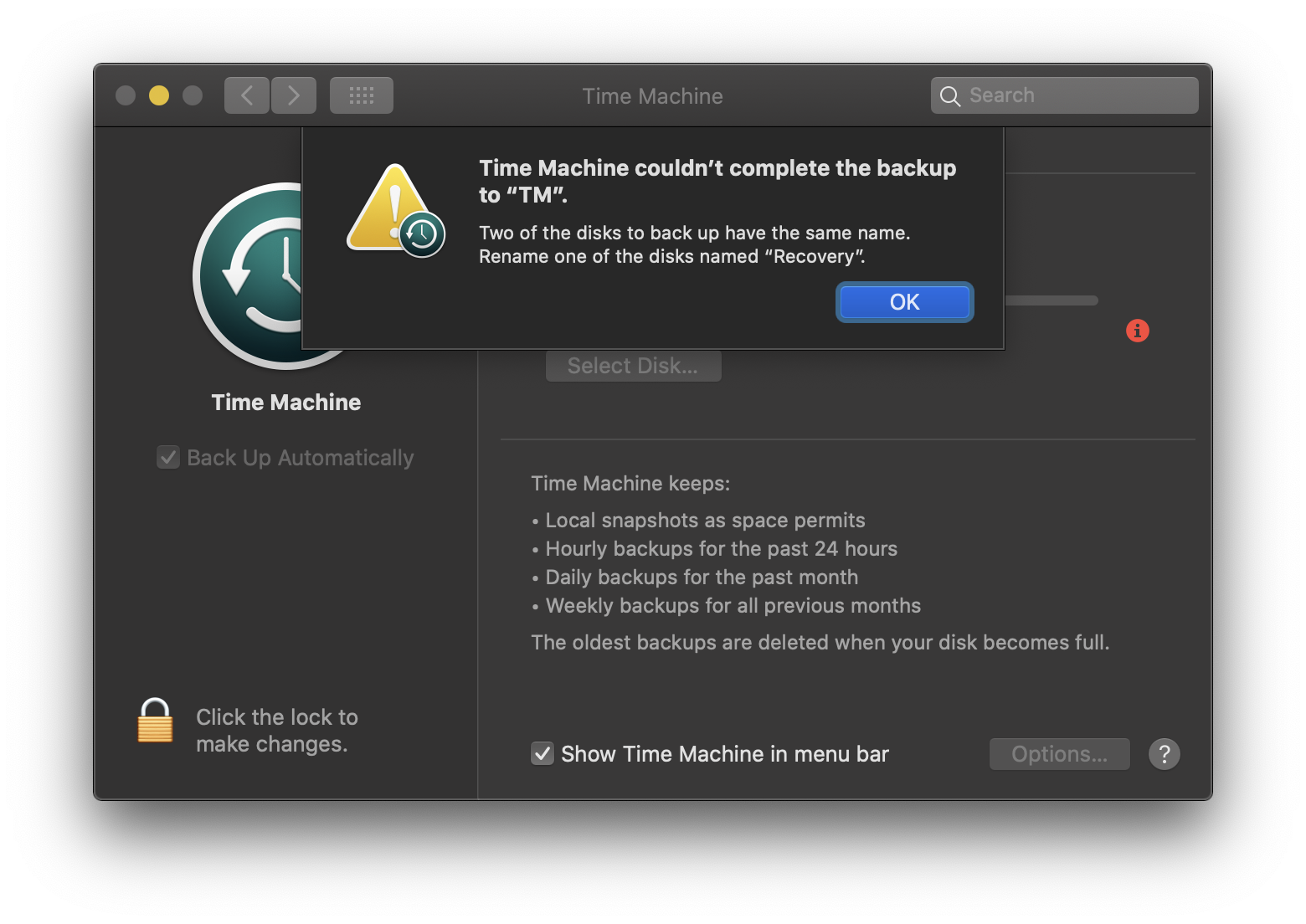Image resolution: width=1306 pixels, height=924 pixels.
Task: Click 'Rename one of the disks' message text
Action: click(x=672, y=256)
